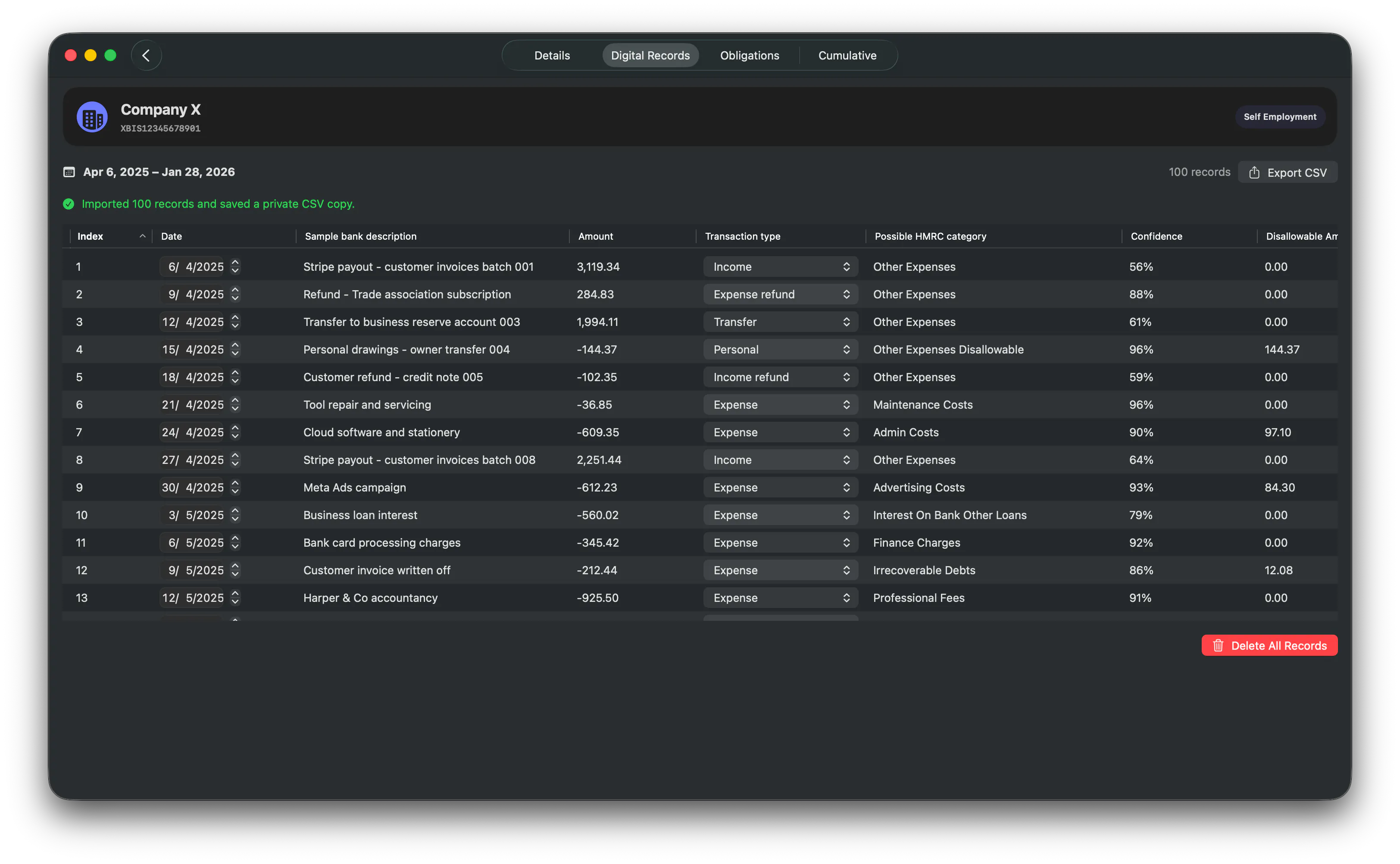Screen dimensions: 1400x864
Task: Click the date field for row 13
Action: [x=192, y=598]
